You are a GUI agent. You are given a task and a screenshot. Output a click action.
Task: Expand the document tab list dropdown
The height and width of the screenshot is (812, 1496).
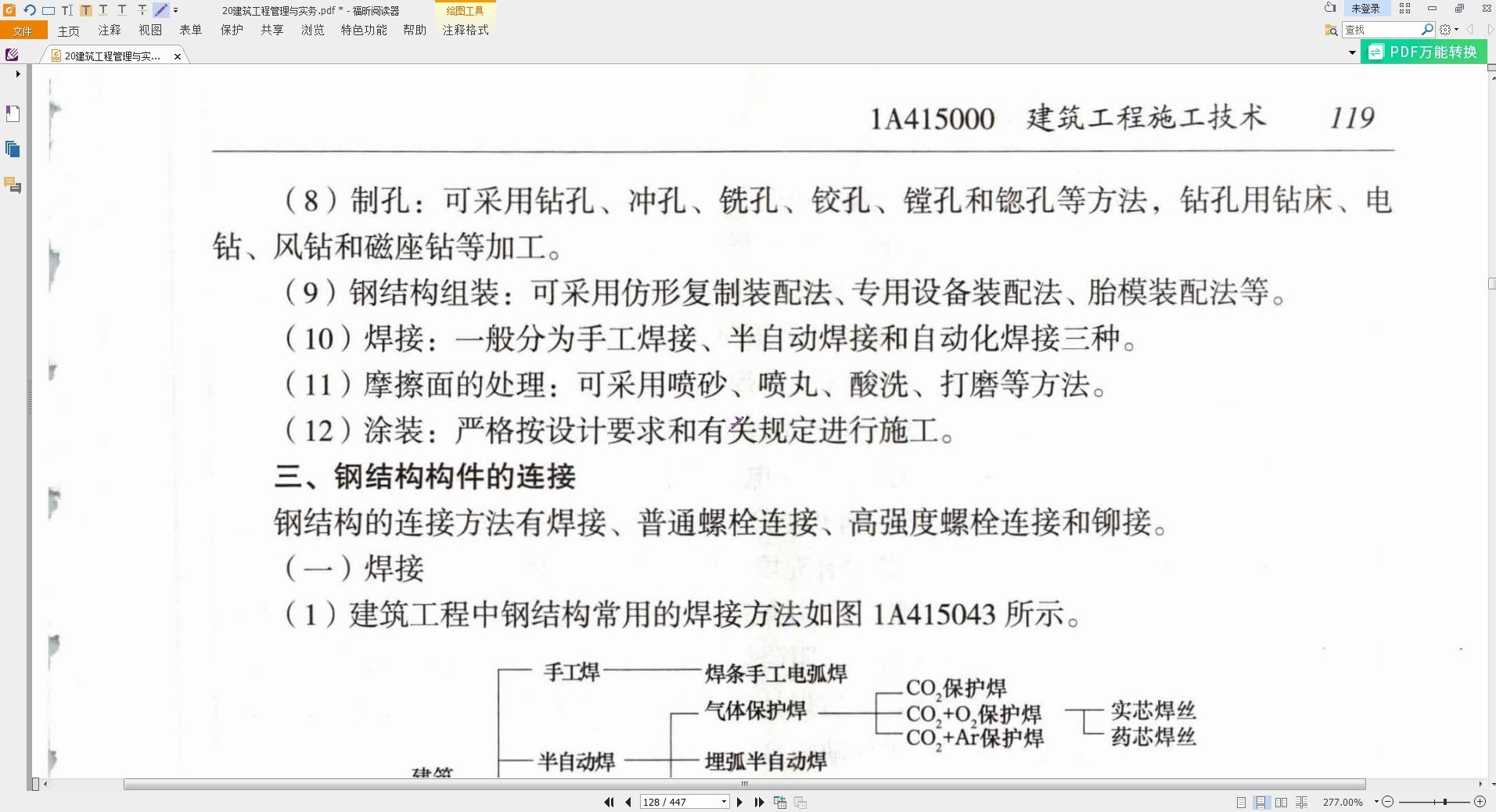coord(1351,52)
